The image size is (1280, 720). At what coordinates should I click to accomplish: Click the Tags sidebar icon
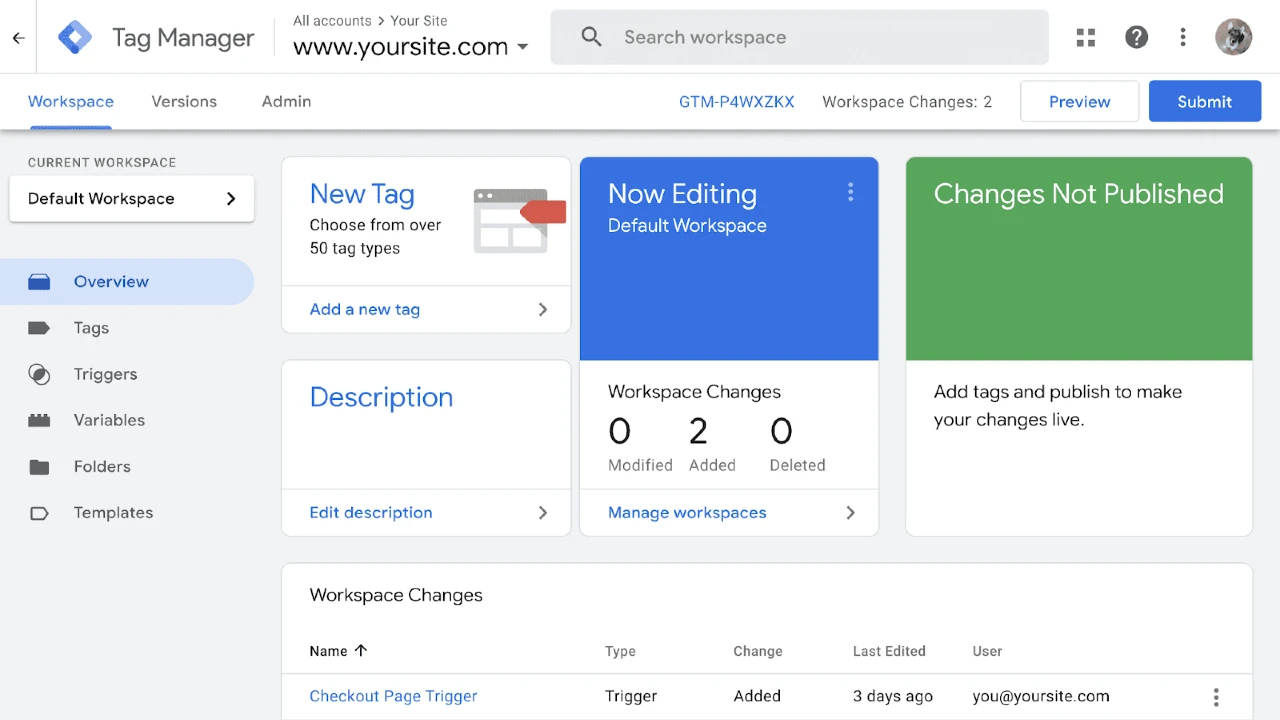[39, 328]
